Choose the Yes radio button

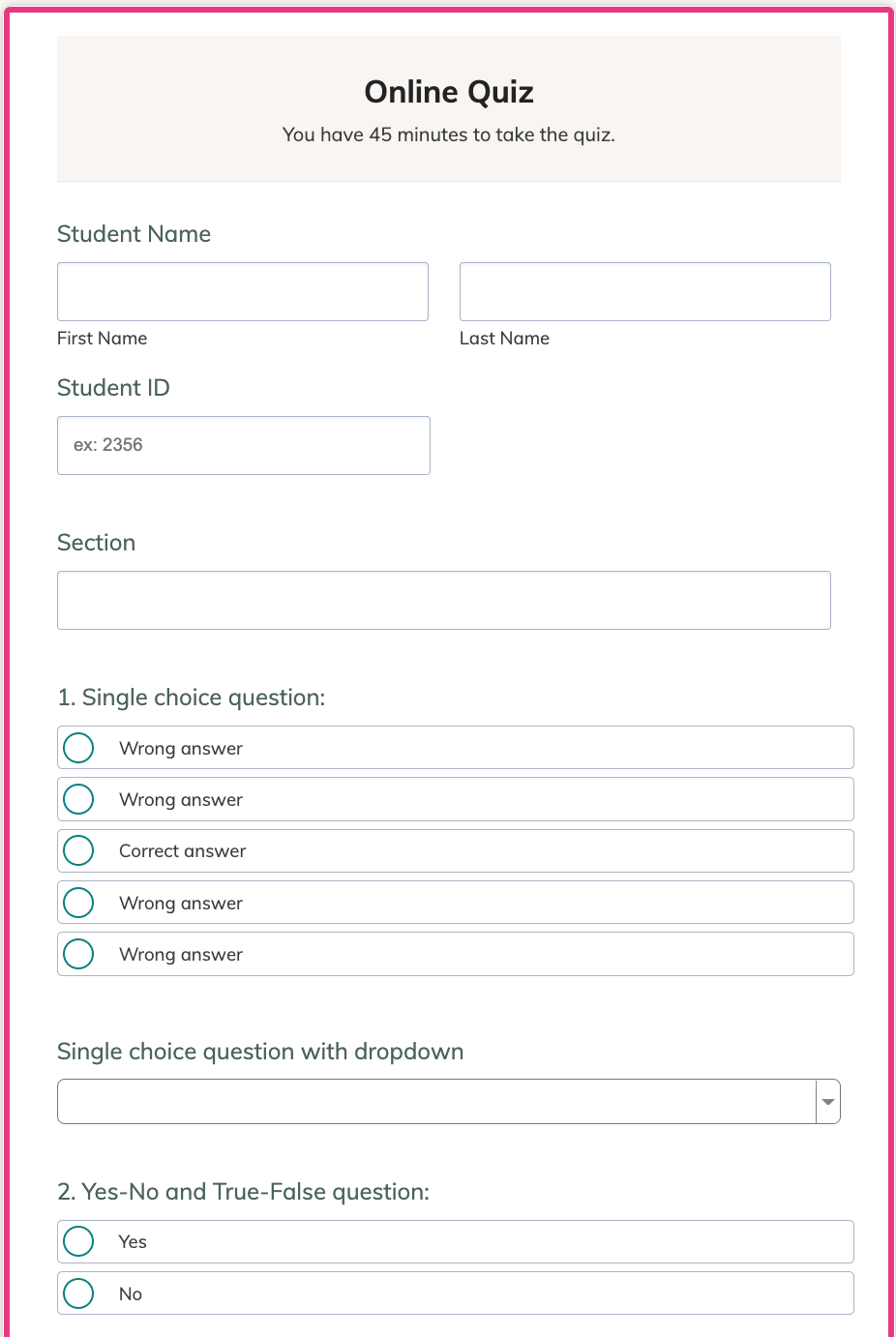pos(78,1241)
